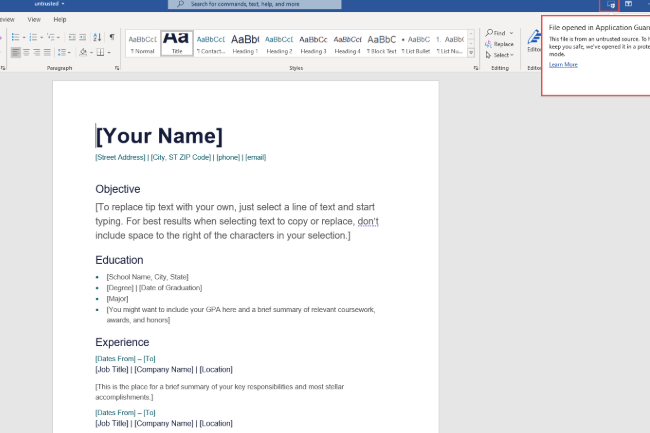Click the Application Guard shield icon
This screenshot has height=433, width=650.
[611, 5]
